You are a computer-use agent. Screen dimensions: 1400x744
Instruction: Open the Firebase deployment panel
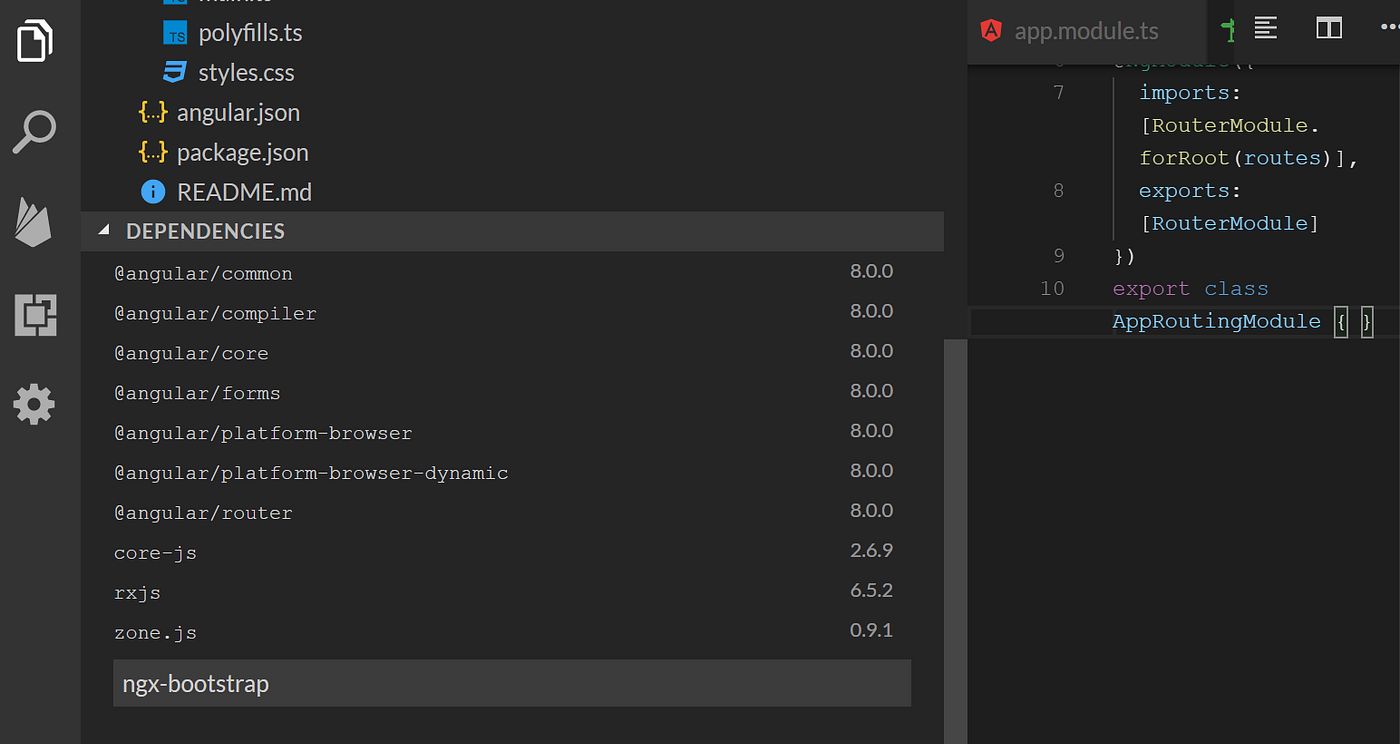pos(35,222)
